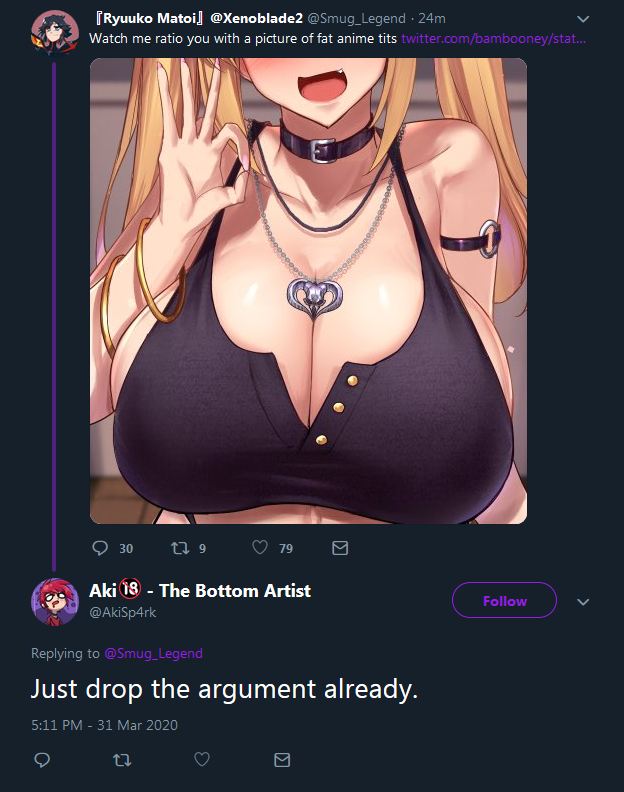Viewport: 624px width, 792px height.
Task: Retweet Aki's reply tweet
Action: [x=122, y=760]
